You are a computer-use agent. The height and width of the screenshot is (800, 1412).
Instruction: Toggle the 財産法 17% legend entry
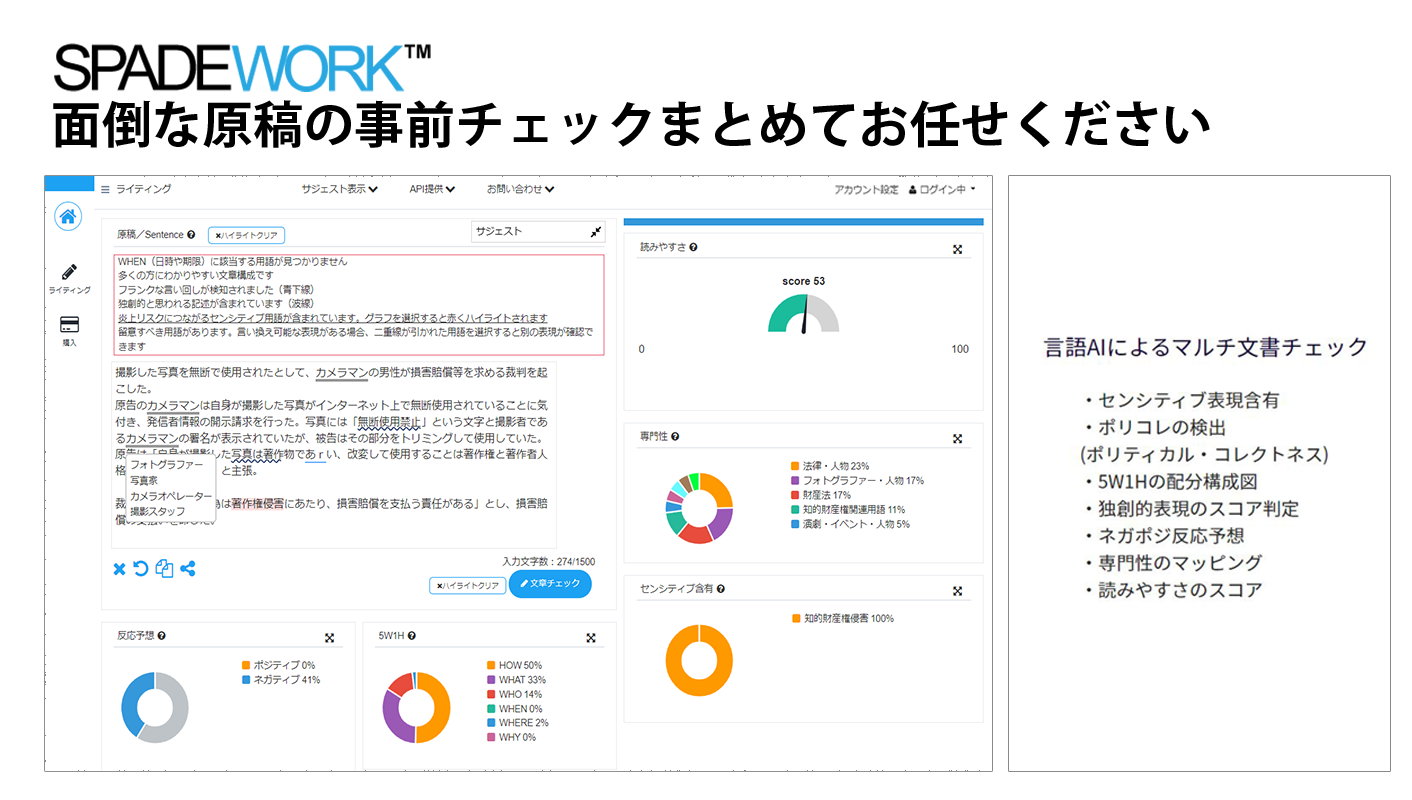[x=820, y=495]
